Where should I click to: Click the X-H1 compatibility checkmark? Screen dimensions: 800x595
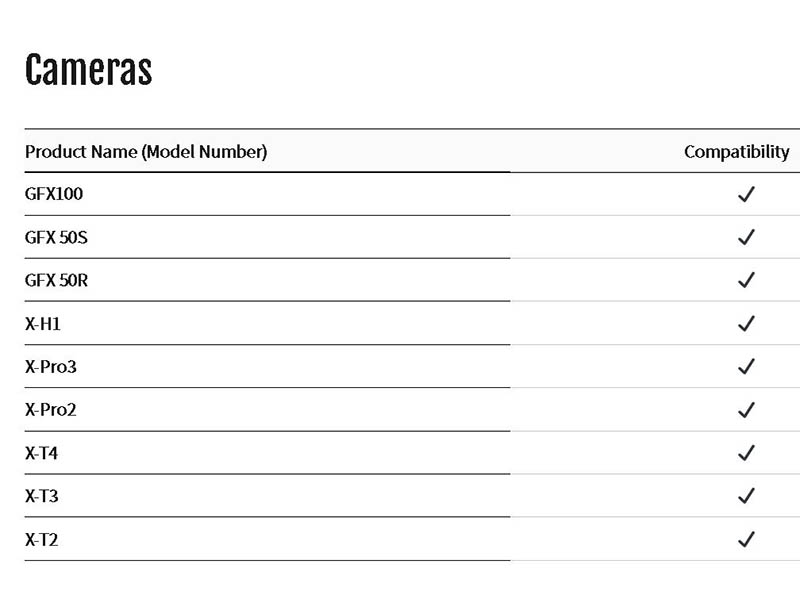pyautogui.click(x=746, y=324)
